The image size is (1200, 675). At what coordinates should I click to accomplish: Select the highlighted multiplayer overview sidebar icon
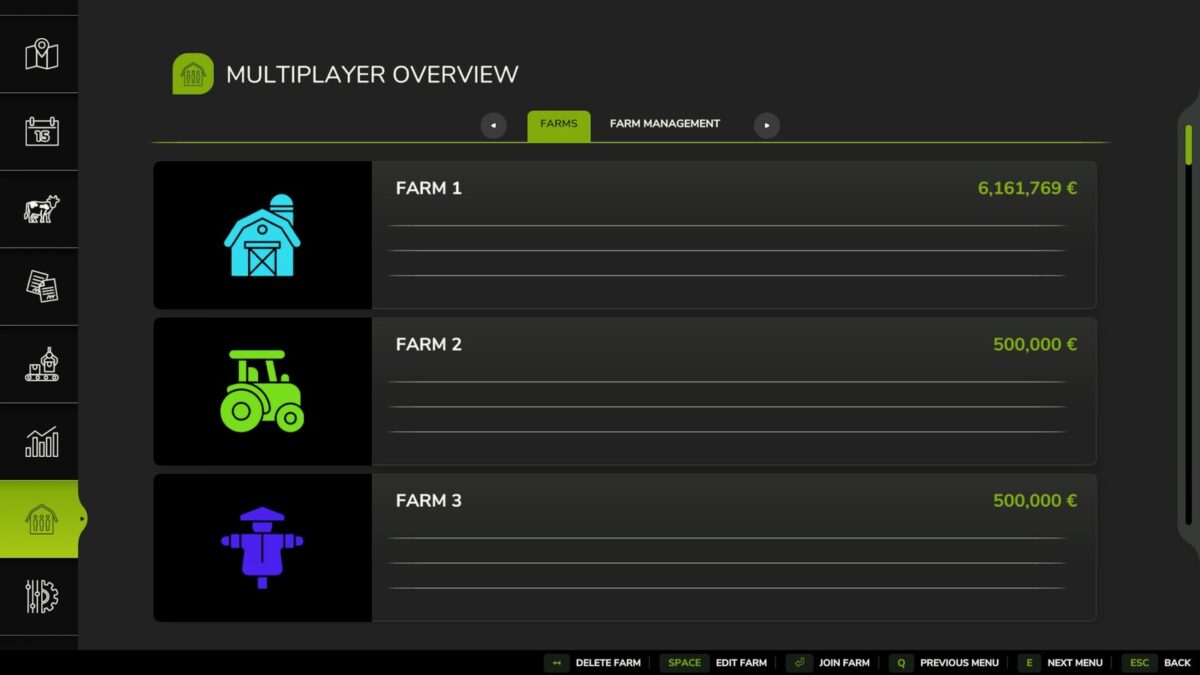click(40, 519)
